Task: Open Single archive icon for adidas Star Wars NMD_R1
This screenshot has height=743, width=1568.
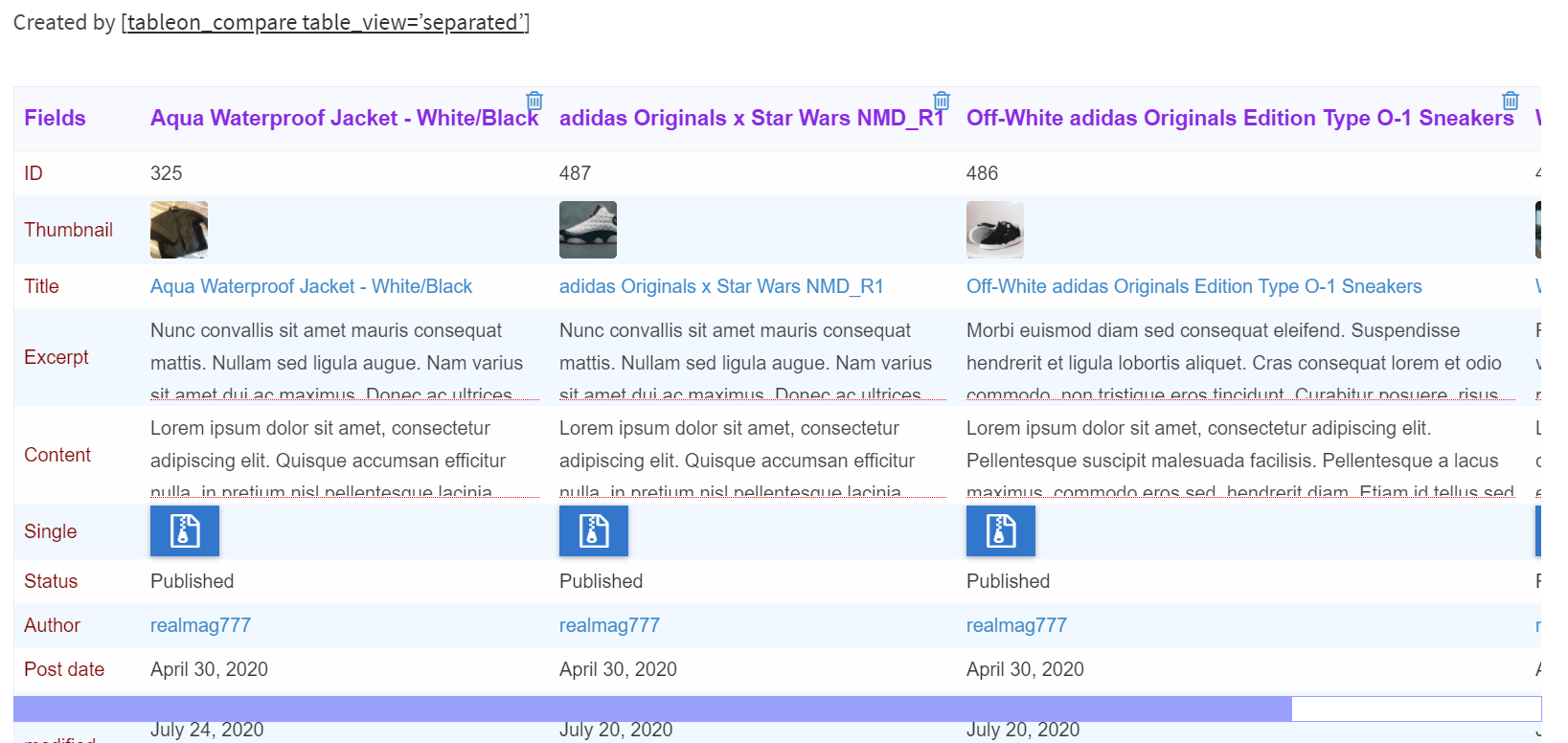Action: coord(594,530)
